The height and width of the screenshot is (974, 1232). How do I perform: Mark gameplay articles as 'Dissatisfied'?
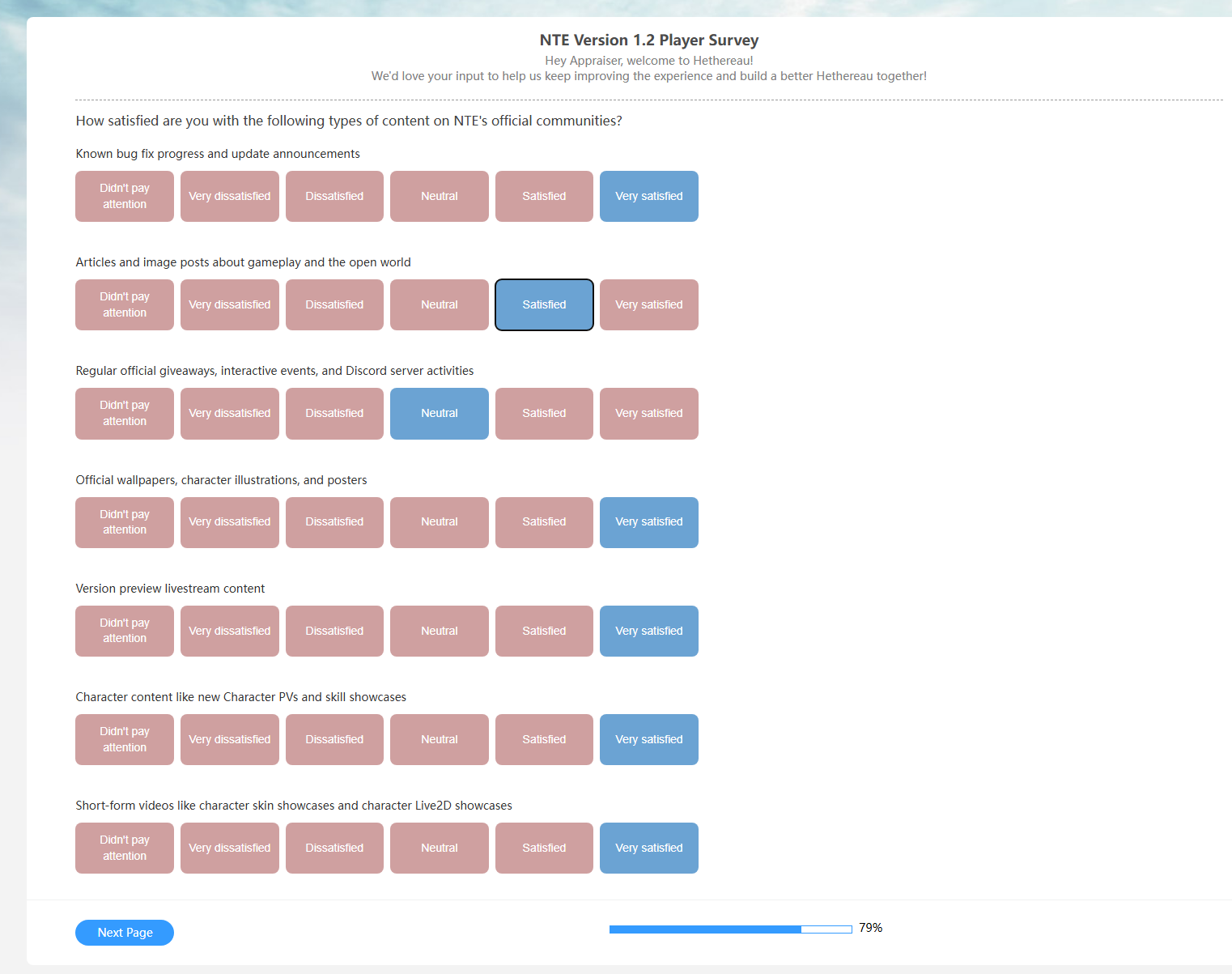(x=334, y=304)
